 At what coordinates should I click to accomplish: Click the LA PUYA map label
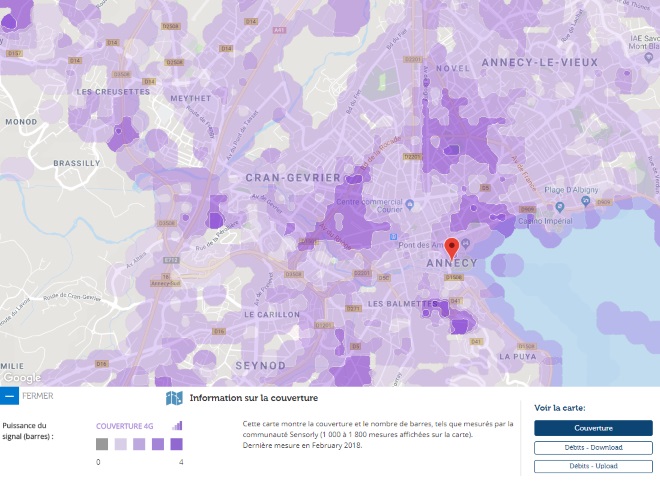click(x=518, y=357)
